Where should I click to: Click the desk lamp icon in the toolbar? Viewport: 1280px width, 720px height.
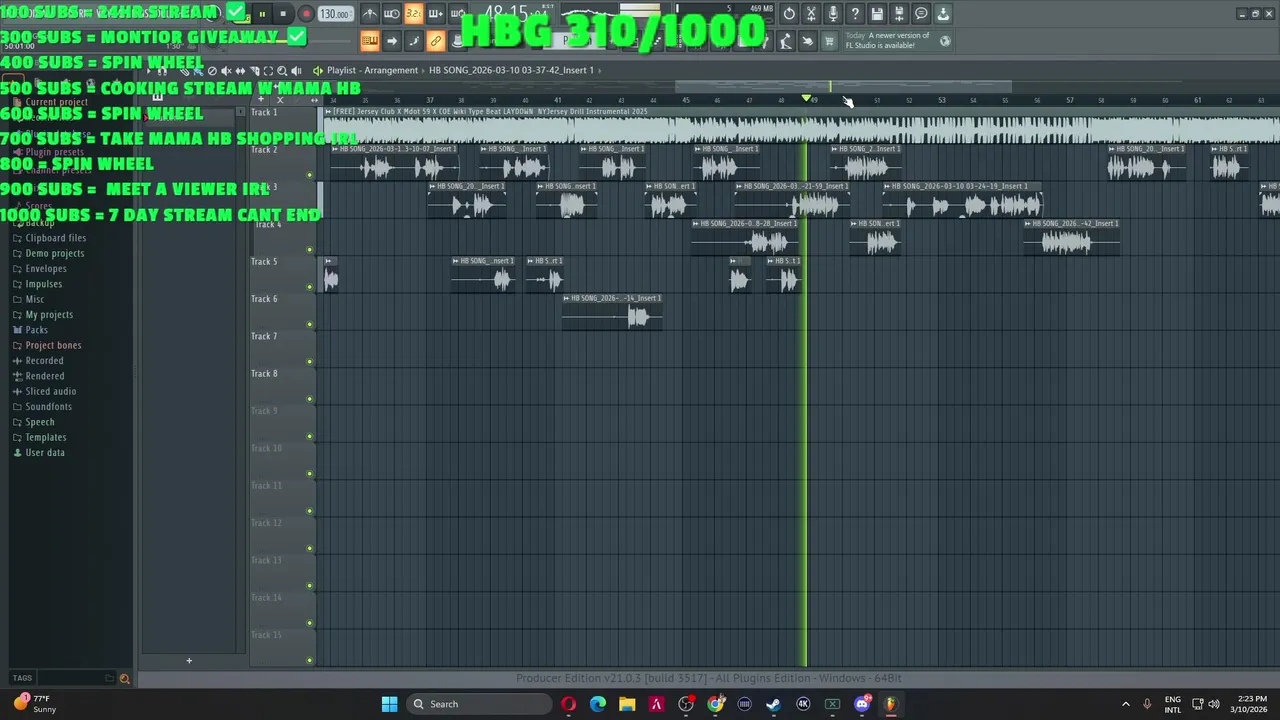[784, 41]
